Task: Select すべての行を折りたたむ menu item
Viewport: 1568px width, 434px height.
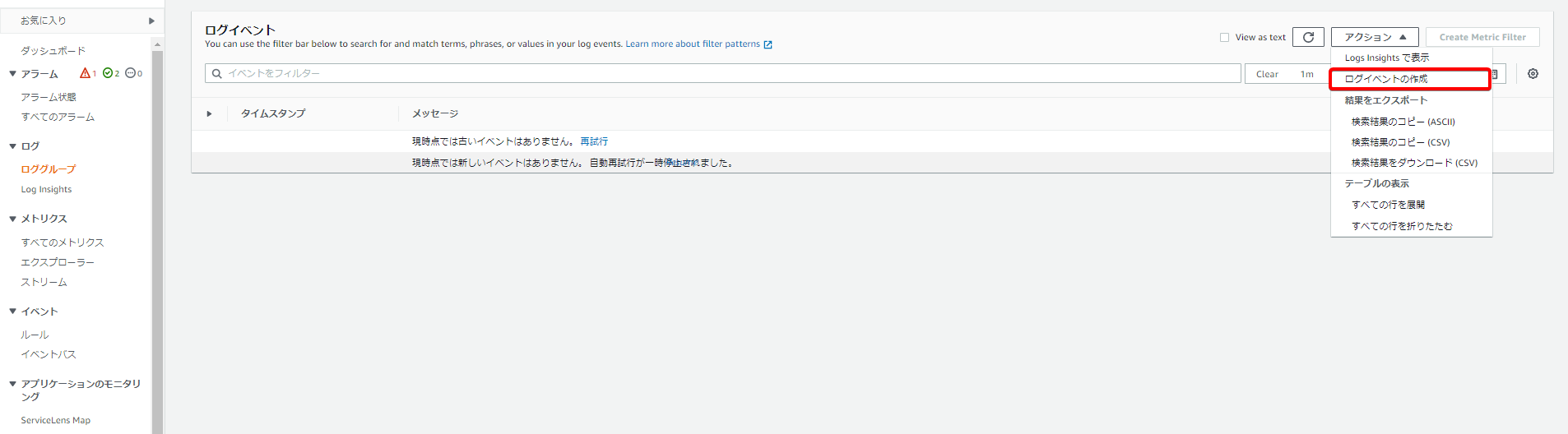Action: (x=1402, y=226)
